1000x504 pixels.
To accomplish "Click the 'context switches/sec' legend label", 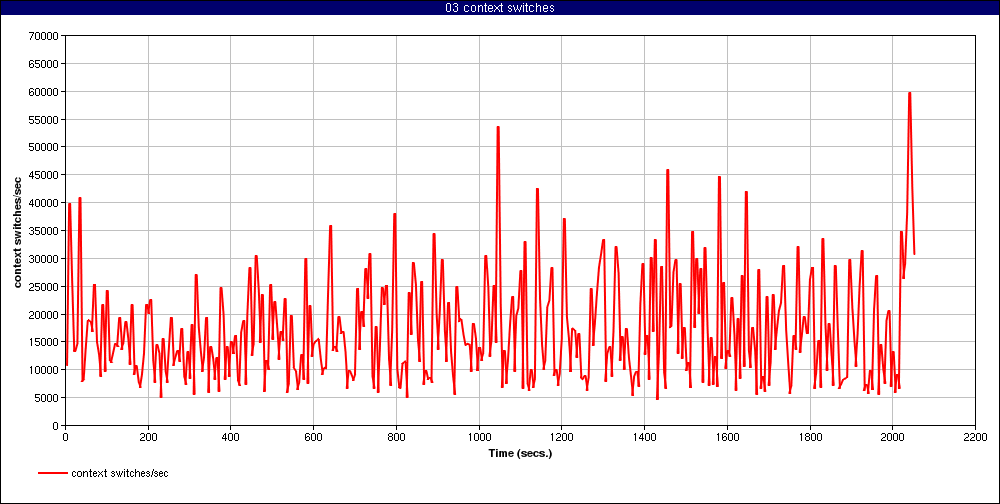I will coord(120,473).
